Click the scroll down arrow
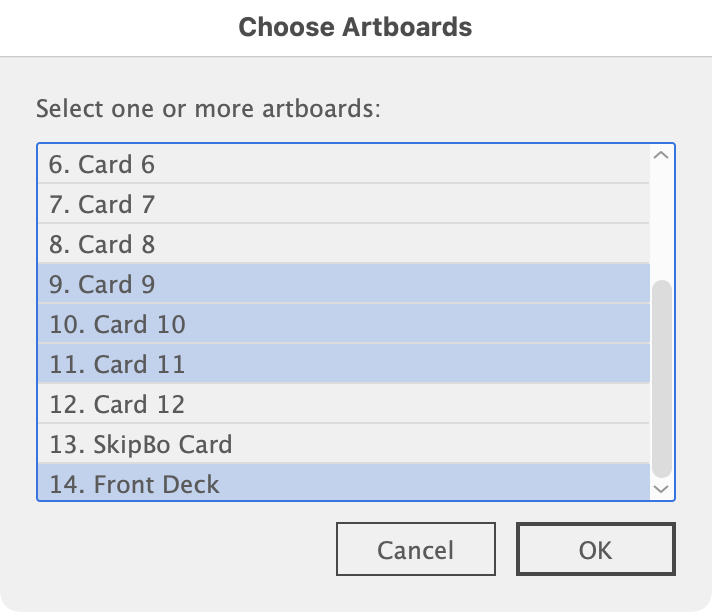712x612 pixels. [x=661, y=488]
